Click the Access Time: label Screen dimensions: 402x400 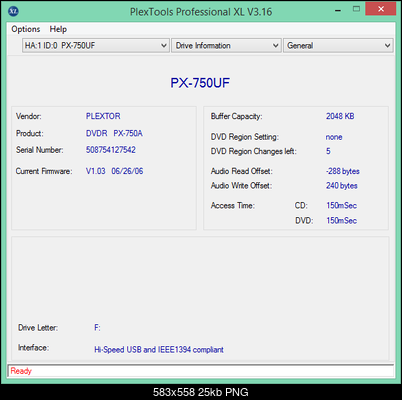pyautogui.click(x=232, y=205)
